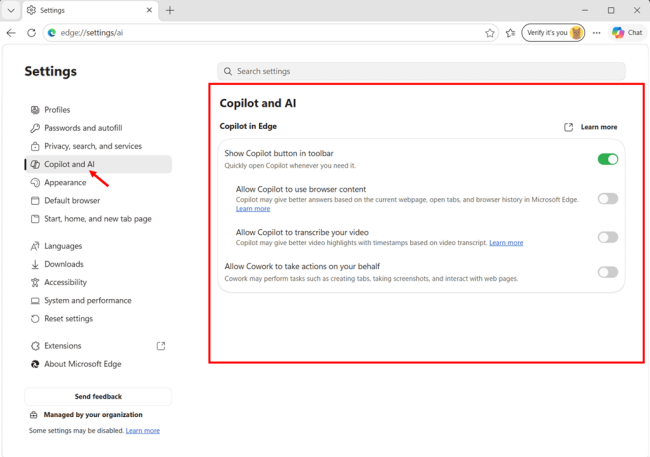Click the Edge logo in address bar
Image resolution: width=650 pixels, height=457 pixels.
point(52,33)
